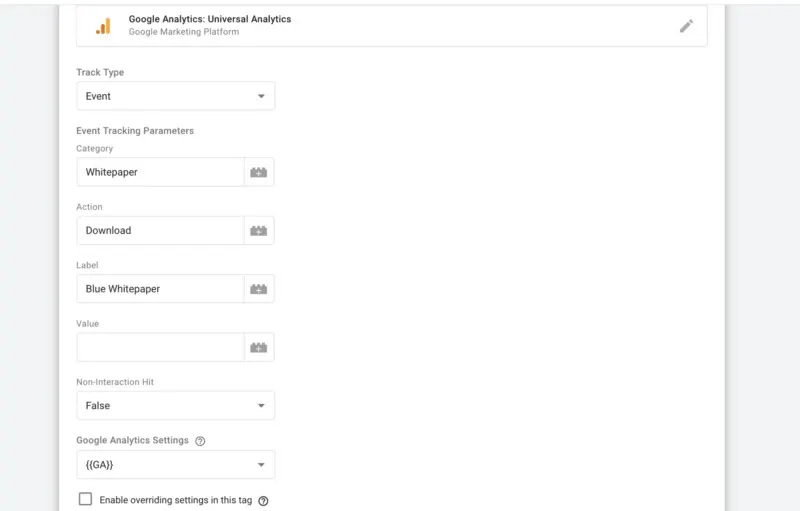Viewport: 800px width, 511px height.
Task: Open variable picker beside Action field
Action: pyautogui.click(x=259, y=231)
